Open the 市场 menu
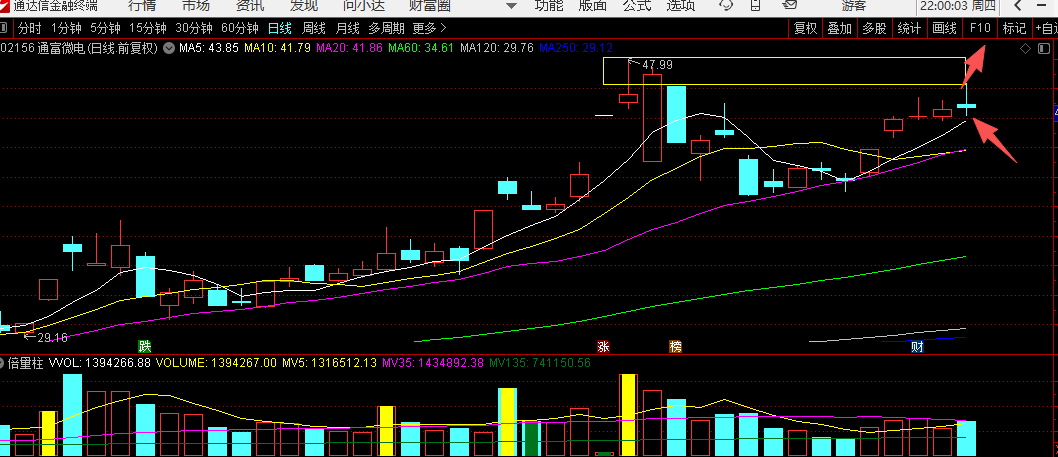The width and height of the screenshot is (1058, 457). point(196,5)
